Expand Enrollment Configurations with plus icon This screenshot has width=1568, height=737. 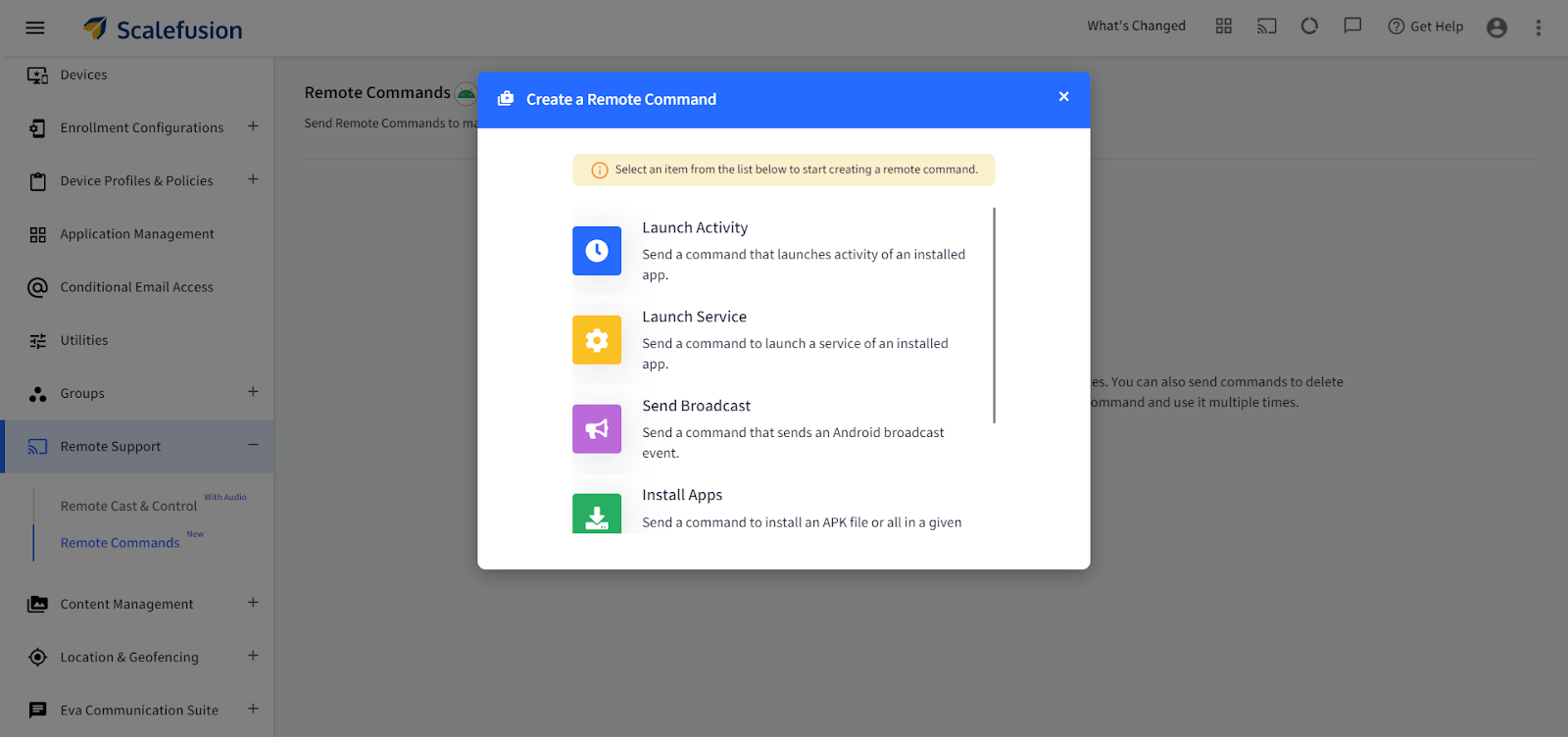click(253, 126)
